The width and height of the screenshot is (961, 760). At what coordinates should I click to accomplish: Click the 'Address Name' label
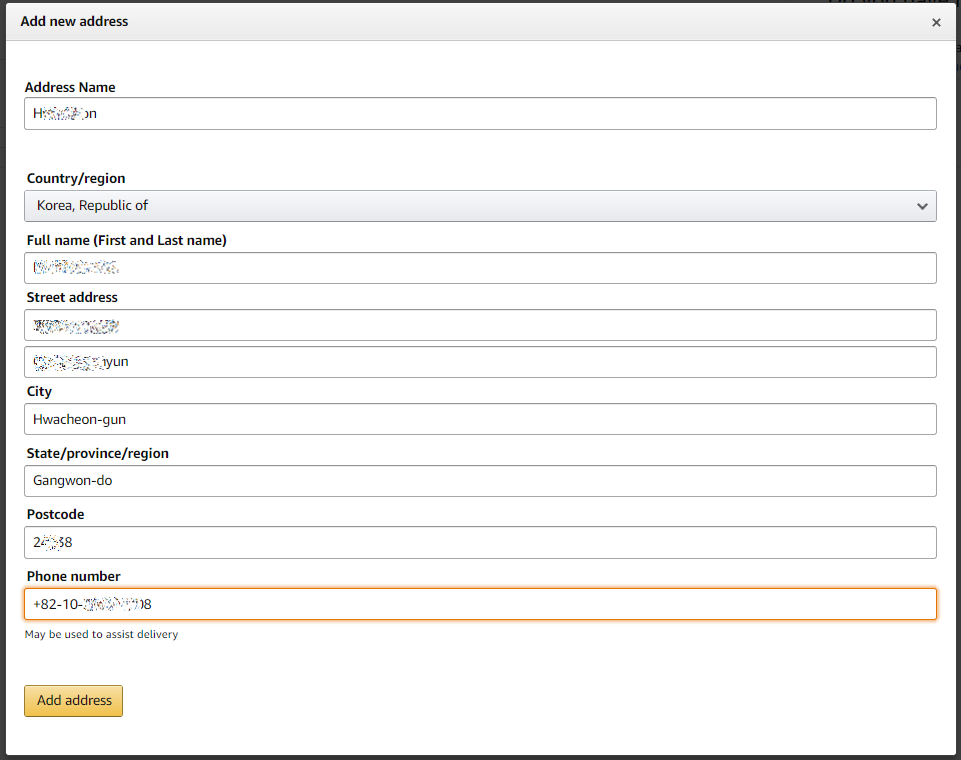pyautogui.click(x=70, y=87)
